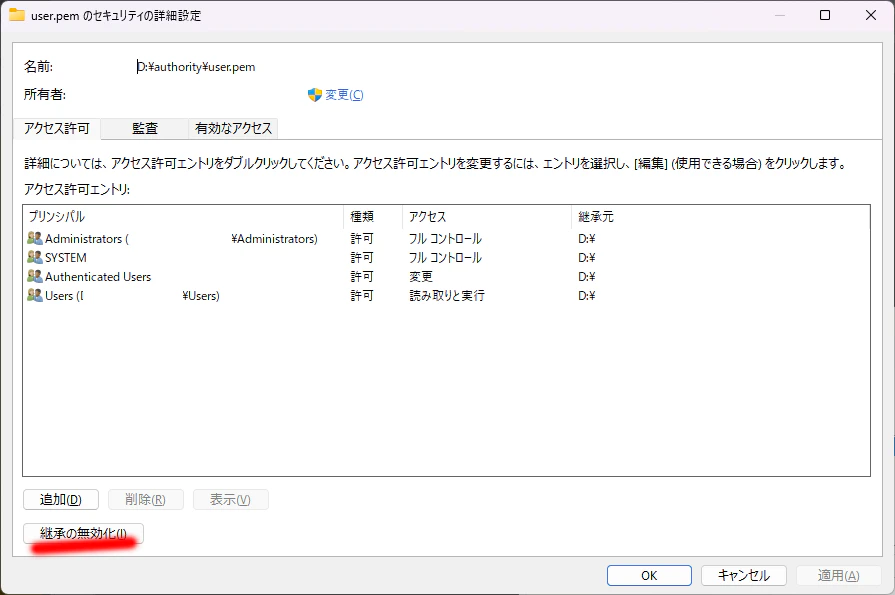Image resolution: width=895 pixels, height=595 pixels.
Task: Select the Administrators entry name
Action: pos(182,239)
